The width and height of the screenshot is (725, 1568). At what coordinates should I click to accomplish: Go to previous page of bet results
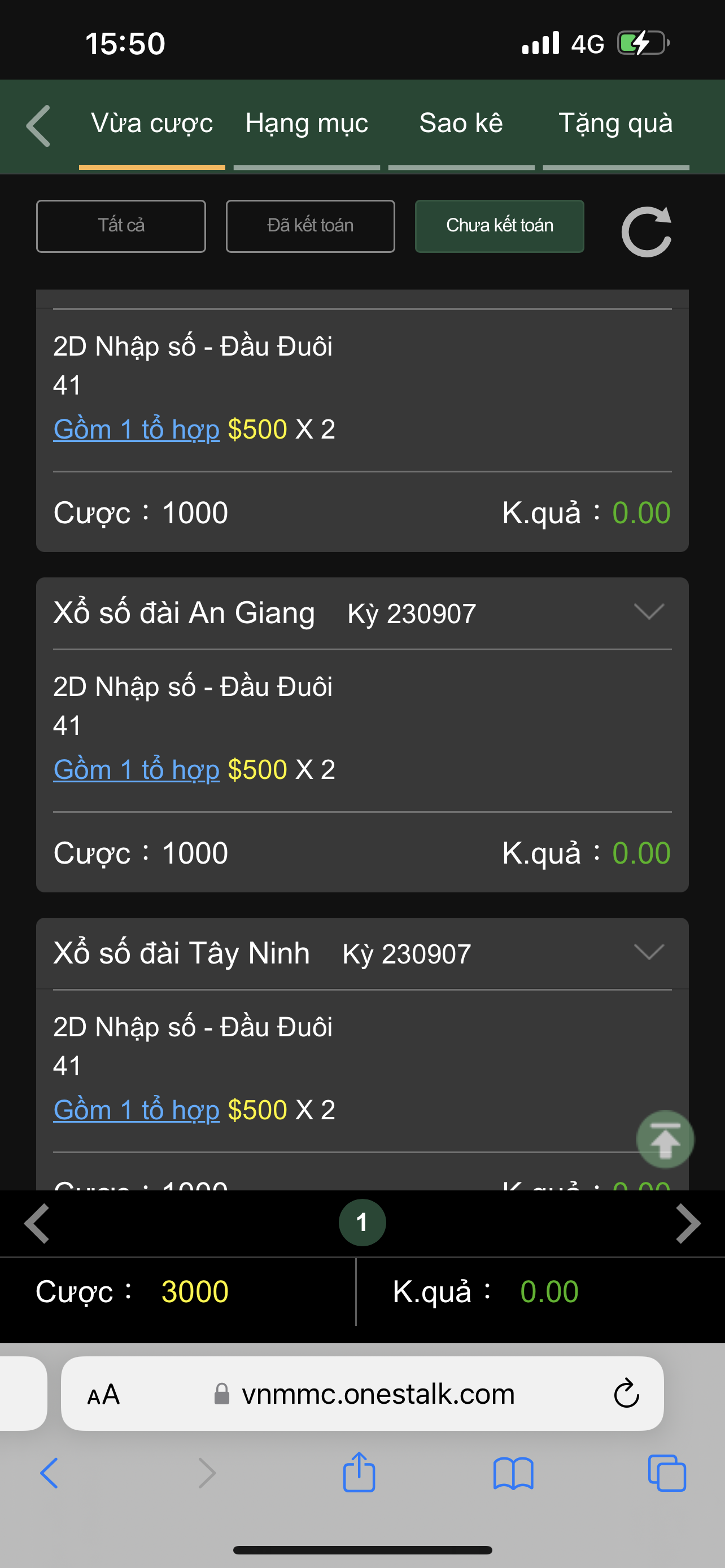point(37,1223)
